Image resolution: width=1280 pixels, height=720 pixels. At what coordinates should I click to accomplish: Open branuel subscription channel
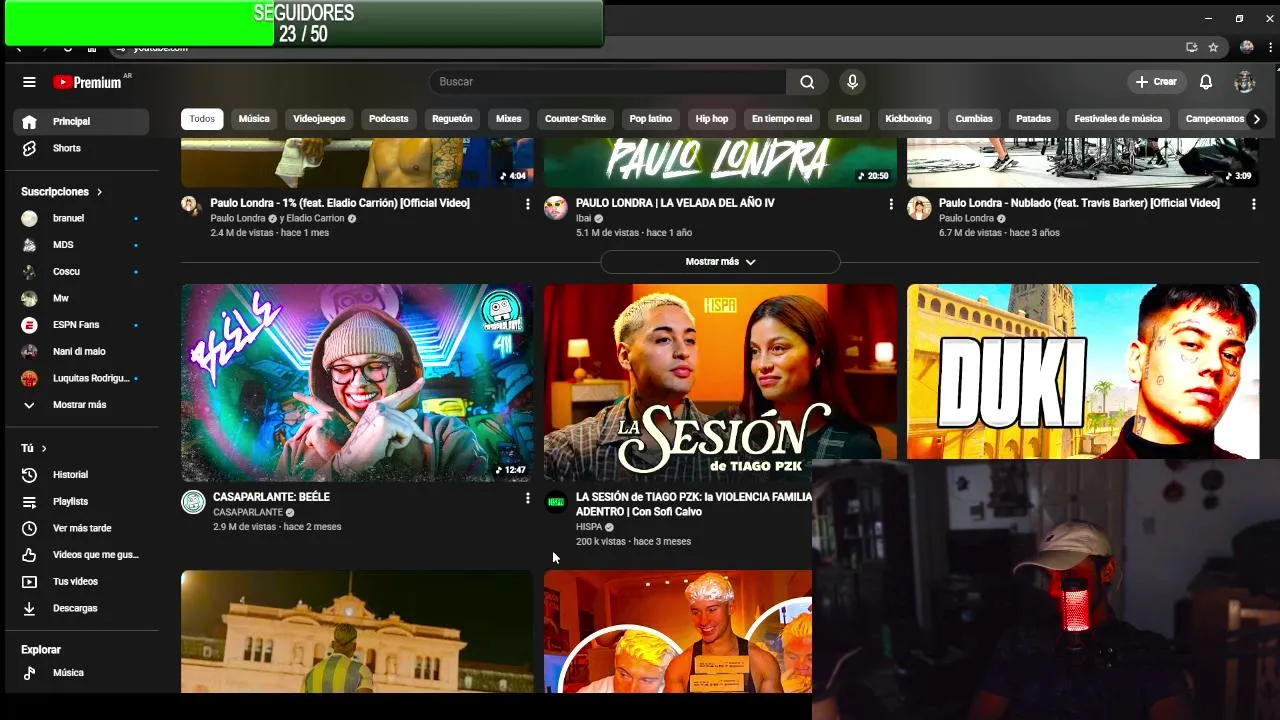click(81, 218)
